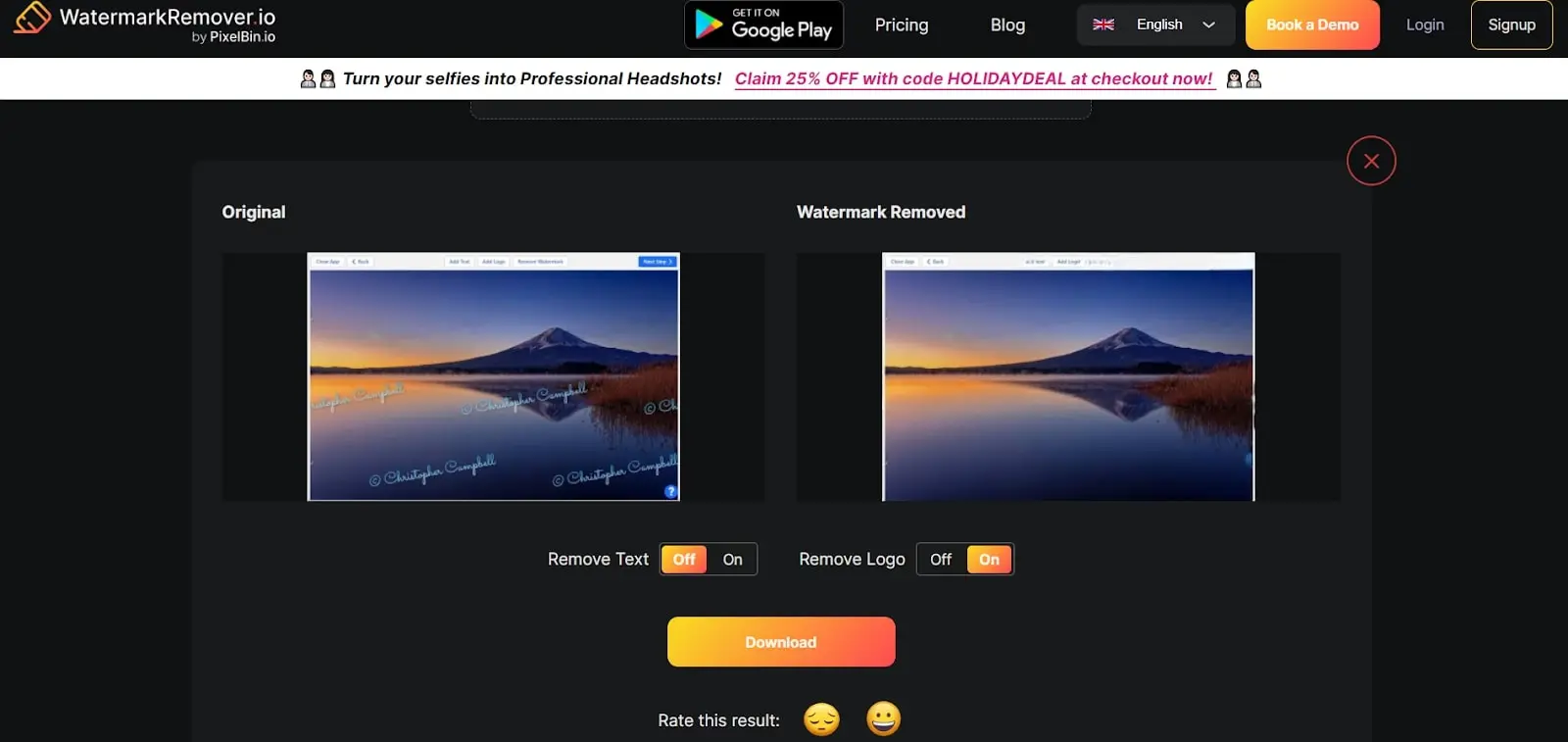
Task: Click the Rate this result label
Action: (718, 720)
